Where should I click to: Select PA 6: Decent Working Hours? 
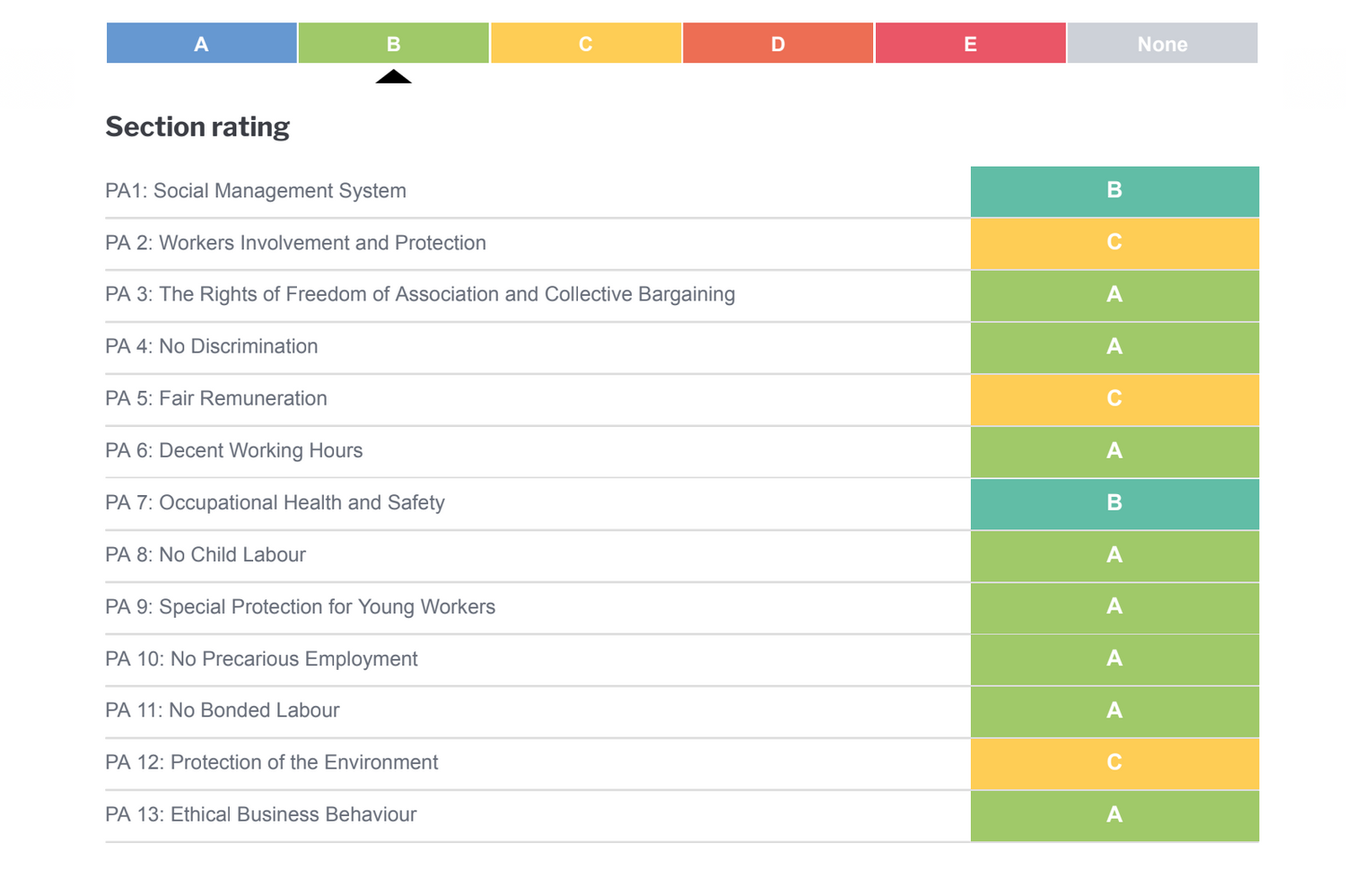coord(234,450)
